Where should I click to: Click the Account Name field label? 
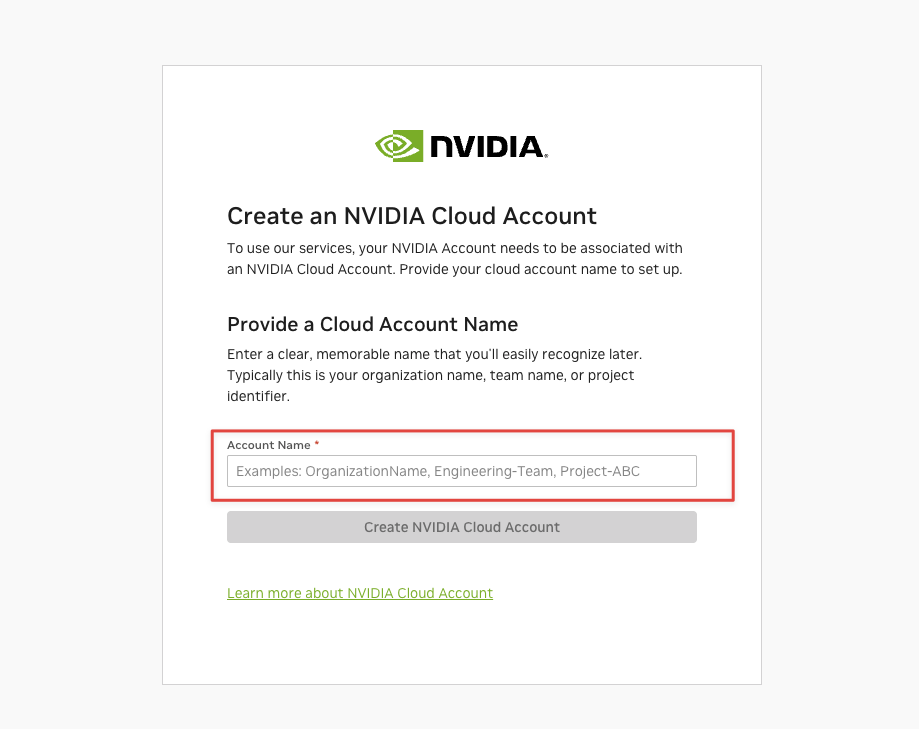pos(268,445)
